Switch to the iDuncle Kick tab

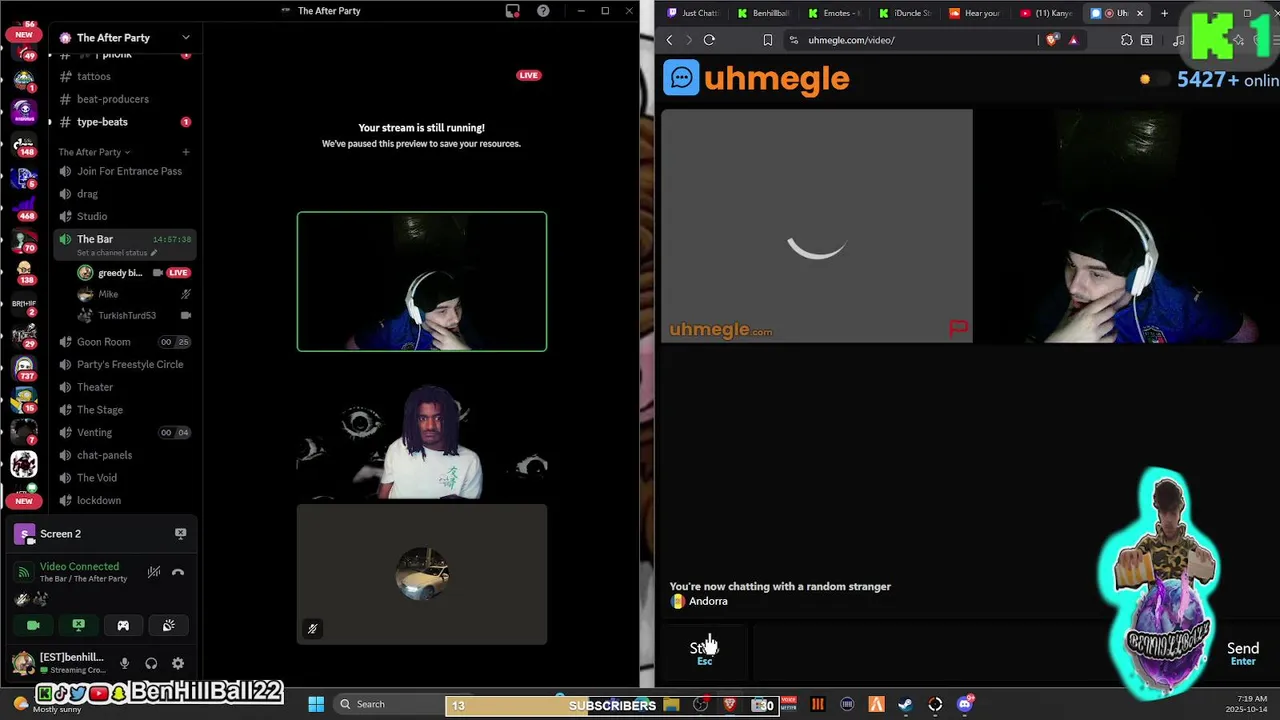point(907,13)
